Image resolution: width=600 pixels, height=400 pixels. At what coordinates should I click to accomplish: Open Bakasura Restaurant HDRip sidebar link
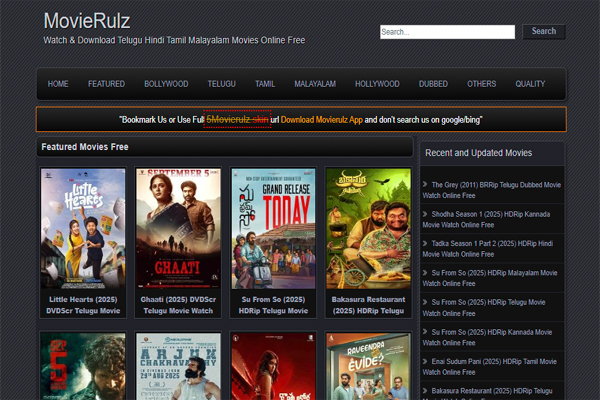(x=488, y=393)
